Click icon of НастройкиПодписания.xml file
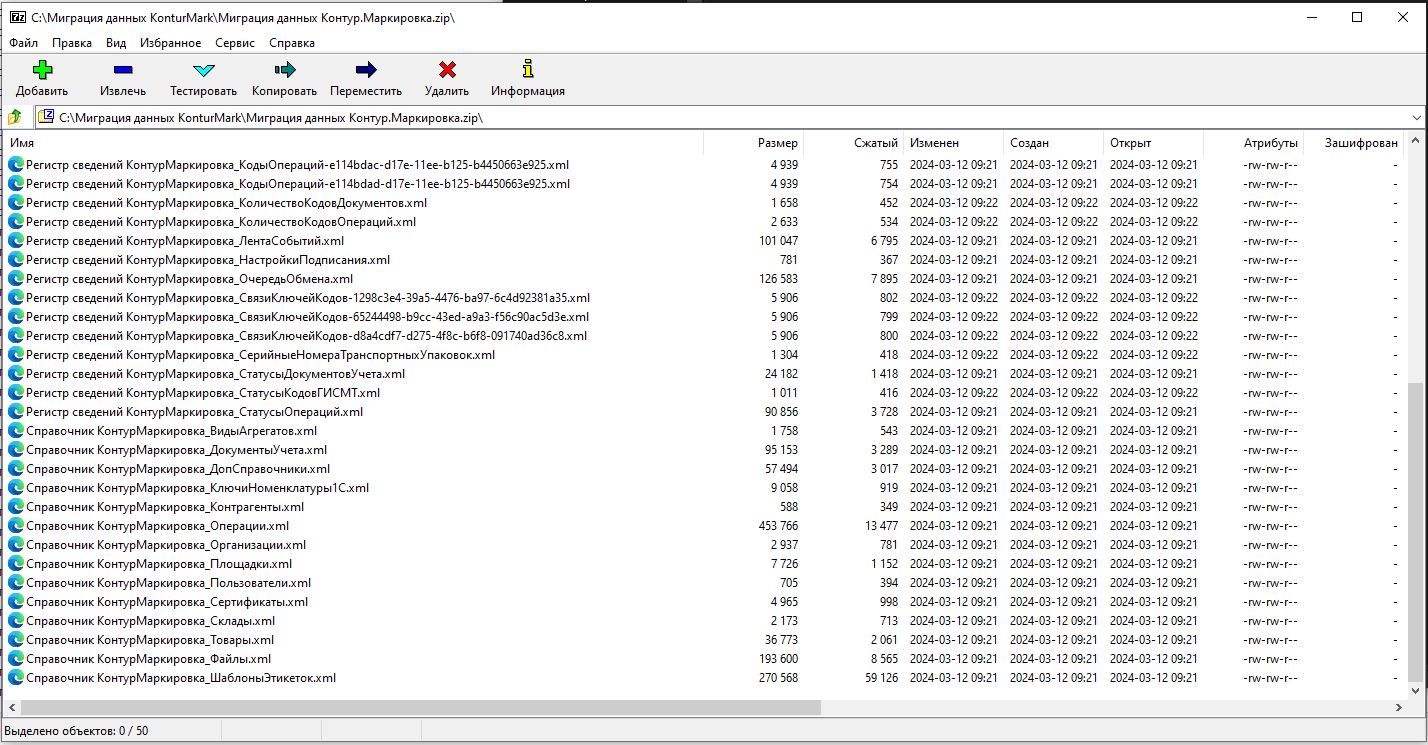Image resolution: width=1428 pixels, height=745 pixels. tap(15, 260)
